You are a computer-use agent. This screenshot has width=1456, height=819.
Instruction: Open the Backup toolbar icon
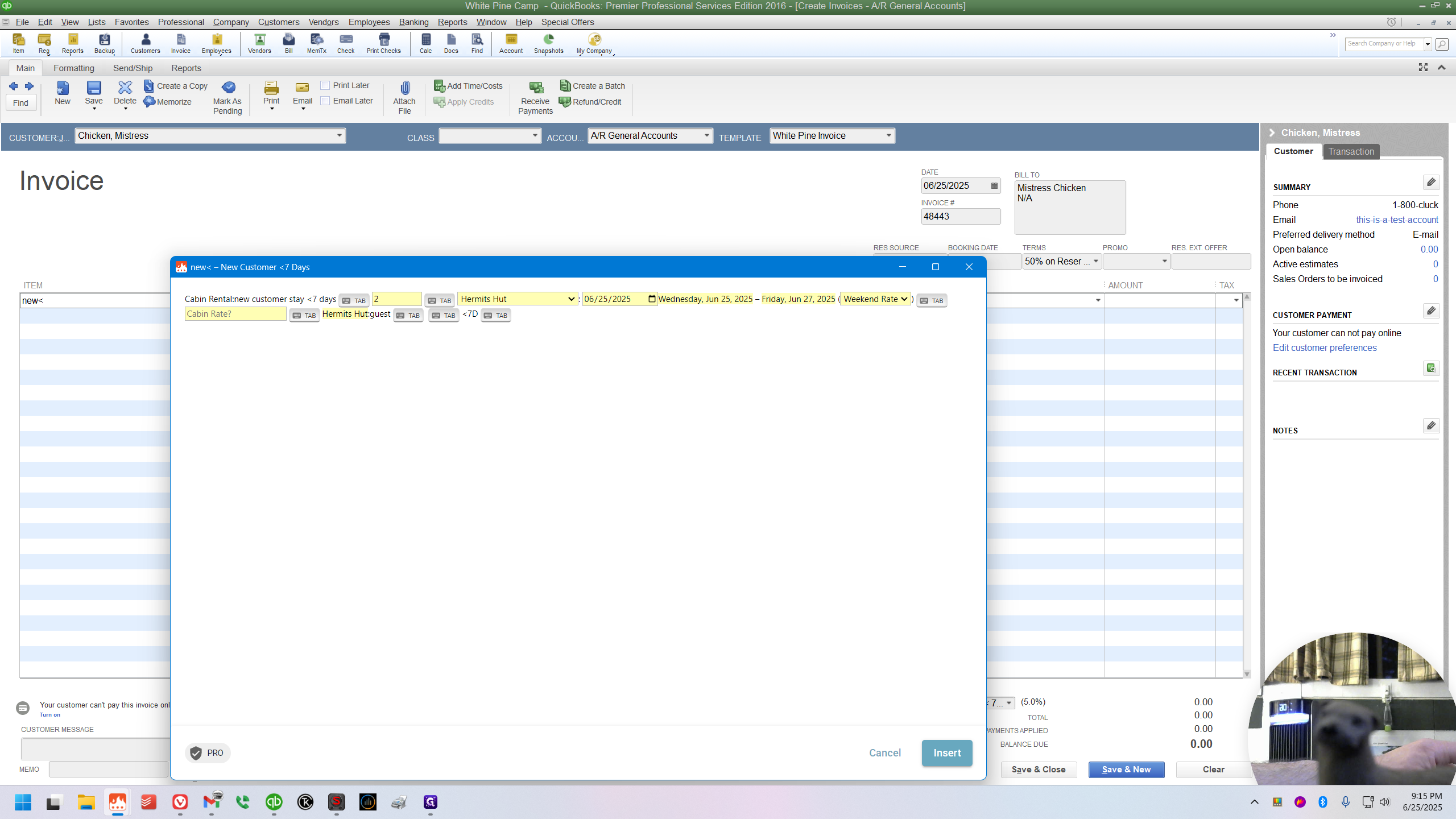[105, 43]
